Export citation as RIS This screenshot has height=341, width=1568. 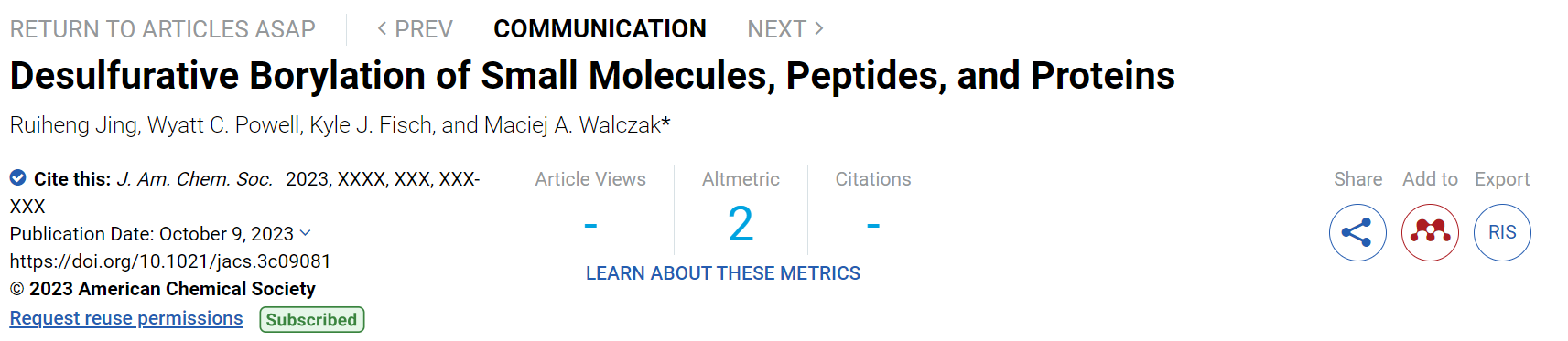point(1502,232)
